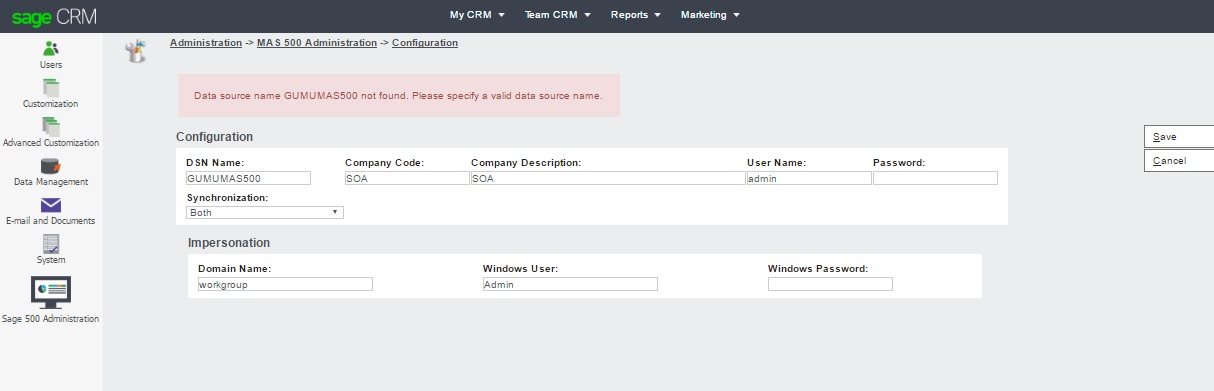This screenshot has height=391, width=1214.
Task: Open the Reports menu
Action: tap(636, 15)
